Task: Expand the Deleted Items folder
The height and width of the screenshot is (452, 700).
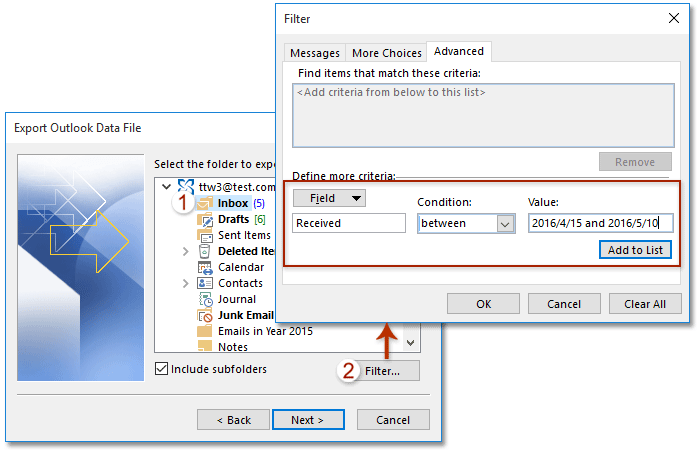Action: 185,251
